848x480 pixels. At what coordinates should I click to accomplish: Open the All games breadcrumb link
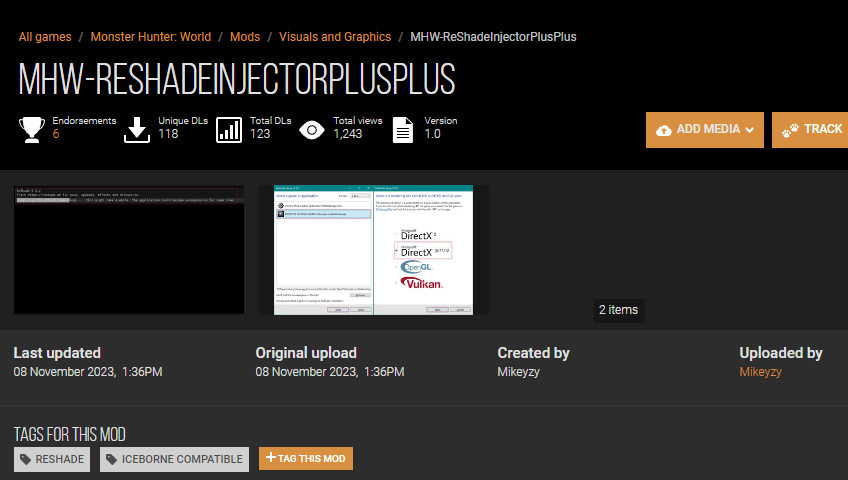(x=45, y=37)
